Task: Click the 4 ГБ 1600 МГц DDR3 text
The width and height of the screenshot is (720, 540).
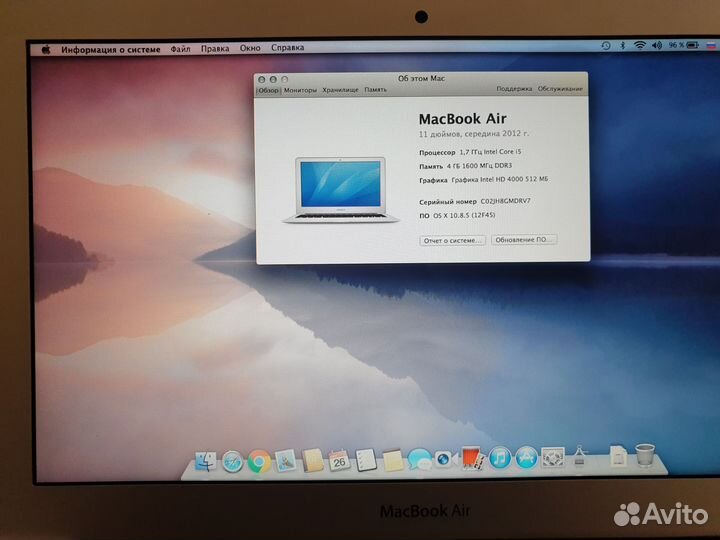Action: (x=479, y=166)
